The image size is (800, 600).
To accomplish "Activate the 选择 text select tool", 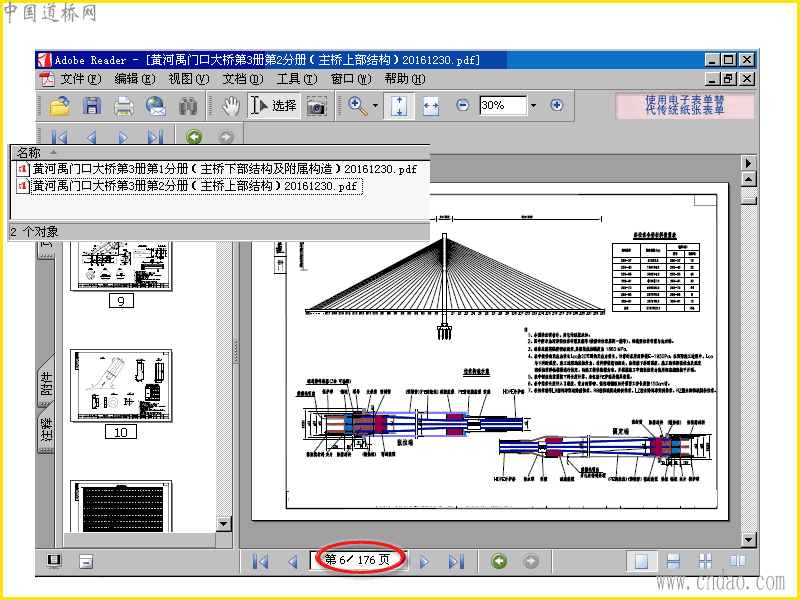I will click(x=273, y=106).
